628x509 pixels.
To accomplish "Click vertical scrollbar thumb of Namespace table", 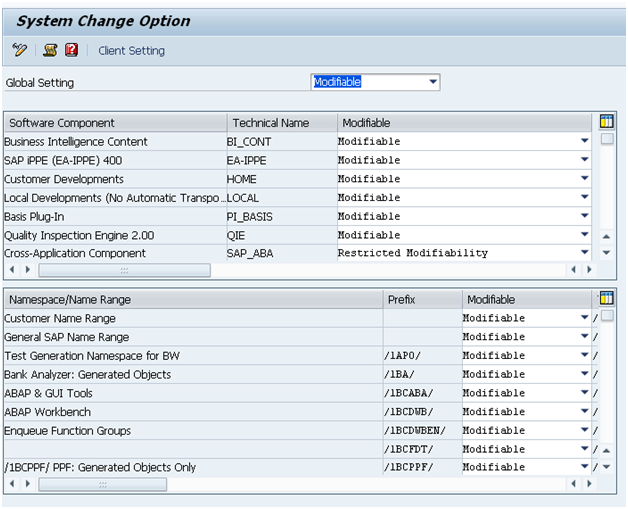I will click(607, 316).
